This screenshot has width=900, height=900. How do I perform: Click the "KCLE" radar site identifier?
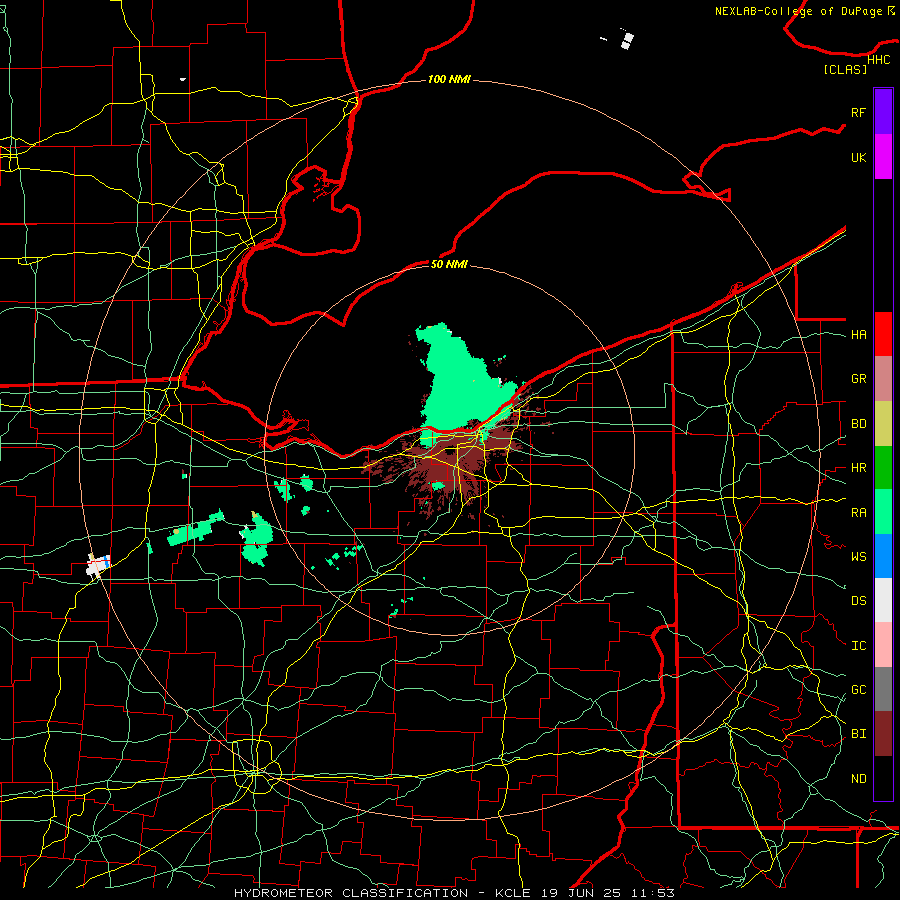tap(513, 893)
